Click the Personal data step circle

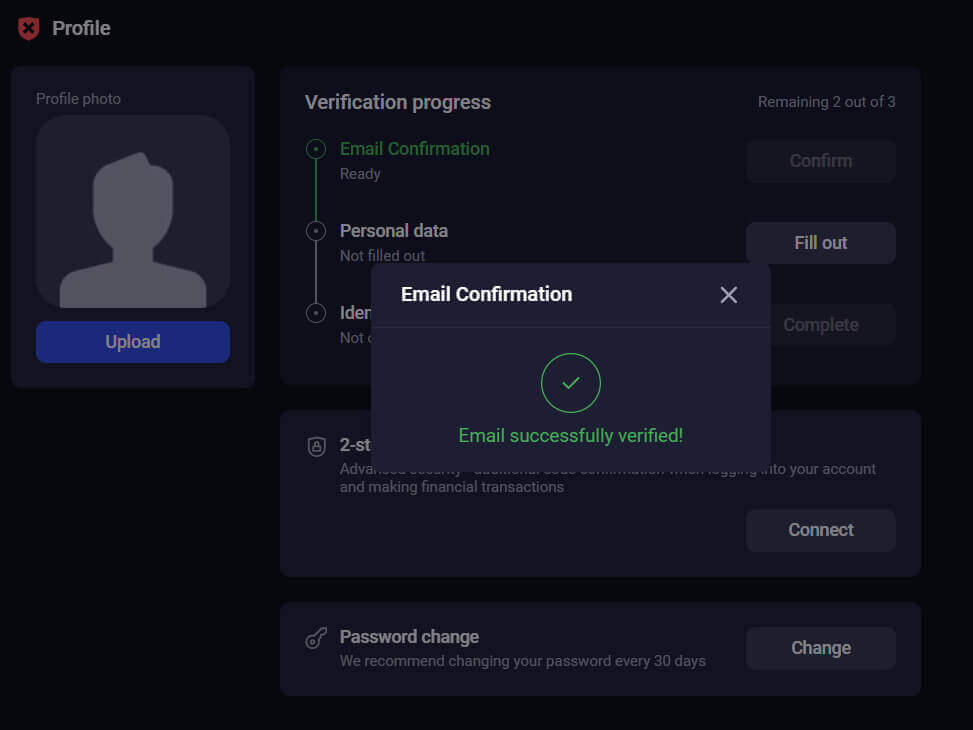click(316, 231)
